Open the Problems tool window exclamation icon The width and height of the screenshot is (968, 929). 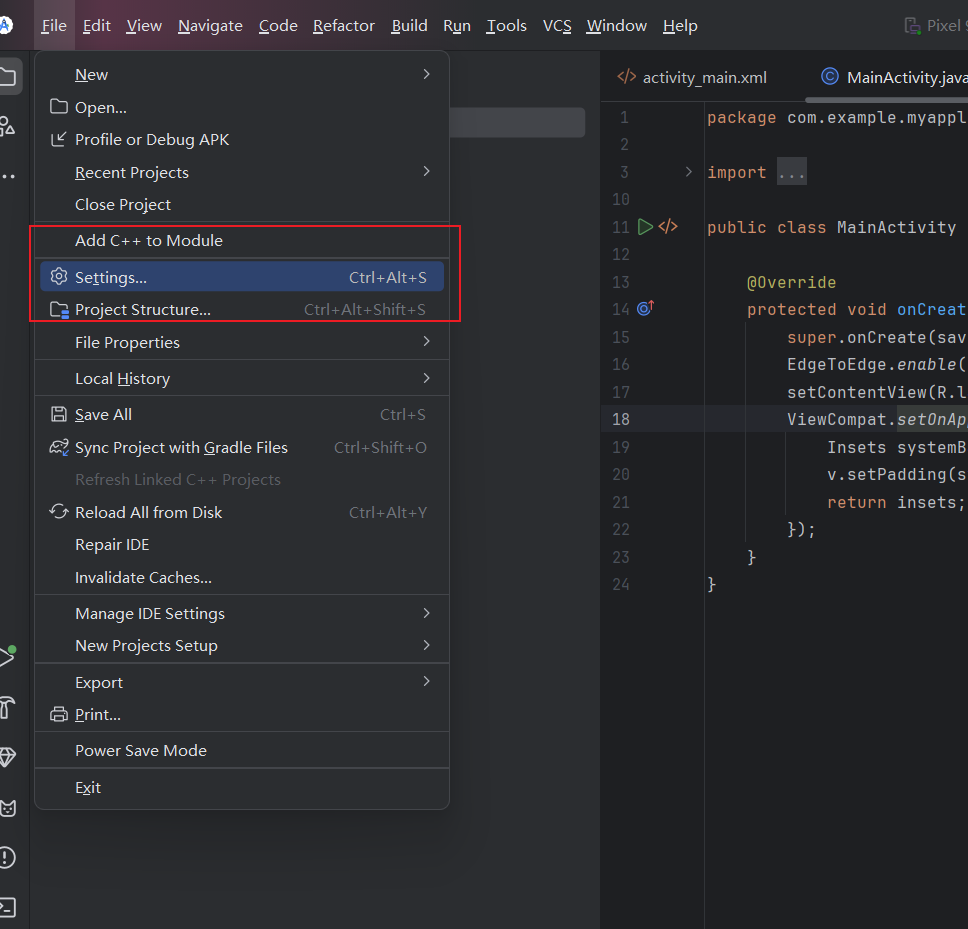8,857
